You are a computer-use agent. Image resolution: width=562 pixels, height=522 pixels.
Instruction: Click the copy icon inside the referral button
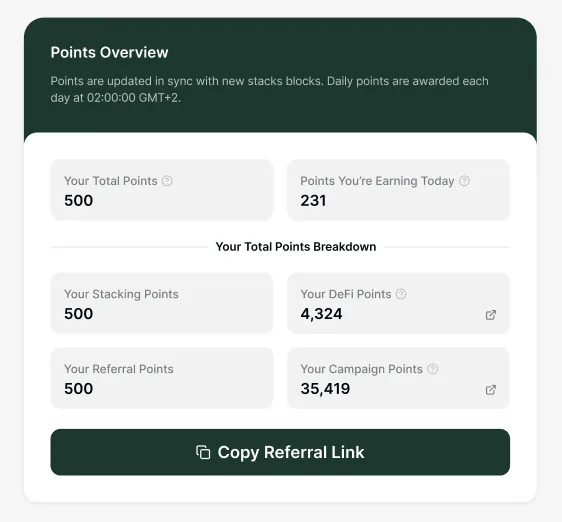[203, 452]
